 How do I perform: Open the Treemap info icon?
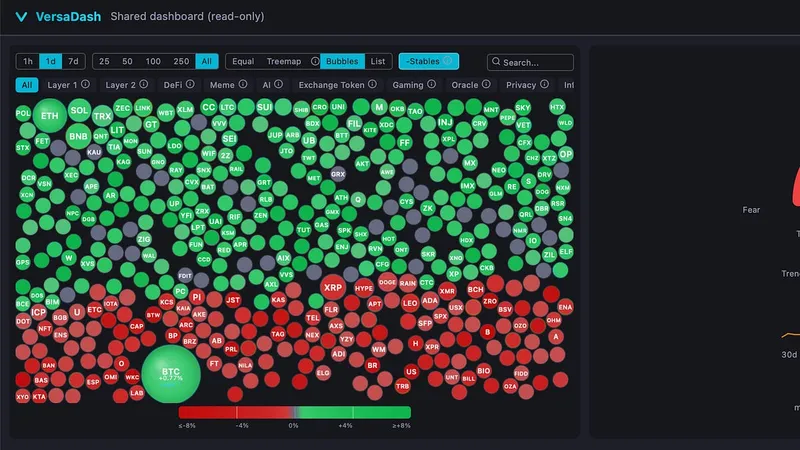[x=315, y=61]
